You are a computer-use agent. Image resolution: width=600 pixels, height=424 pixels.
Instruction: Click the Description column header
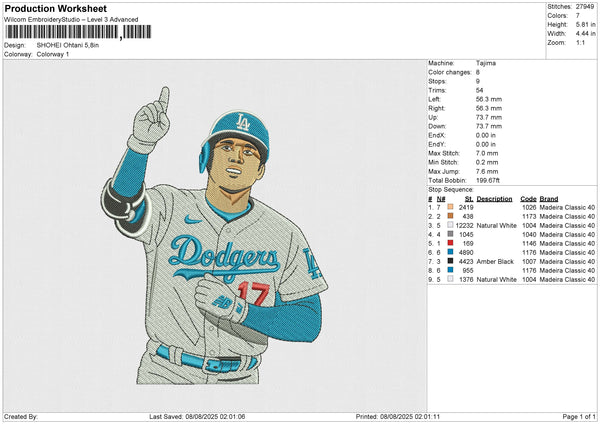click(495, 198)
